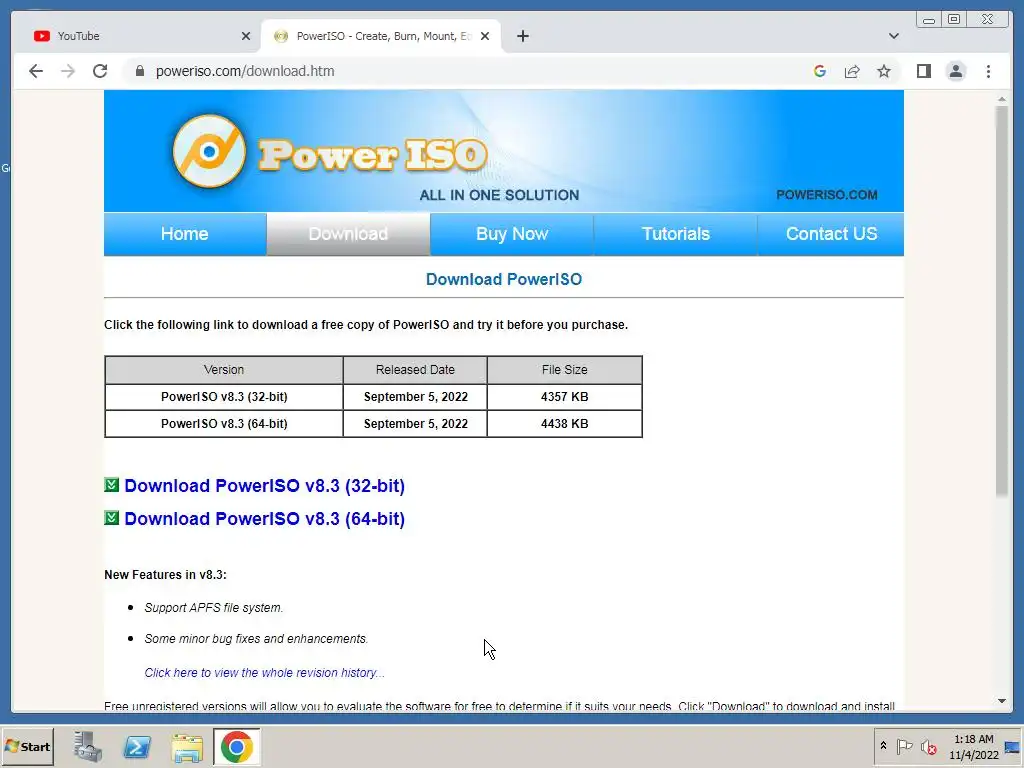Click Download PowerISO v8.3 (32-bit) link
The image size is (1024, 768).
(x=264, y=486)
